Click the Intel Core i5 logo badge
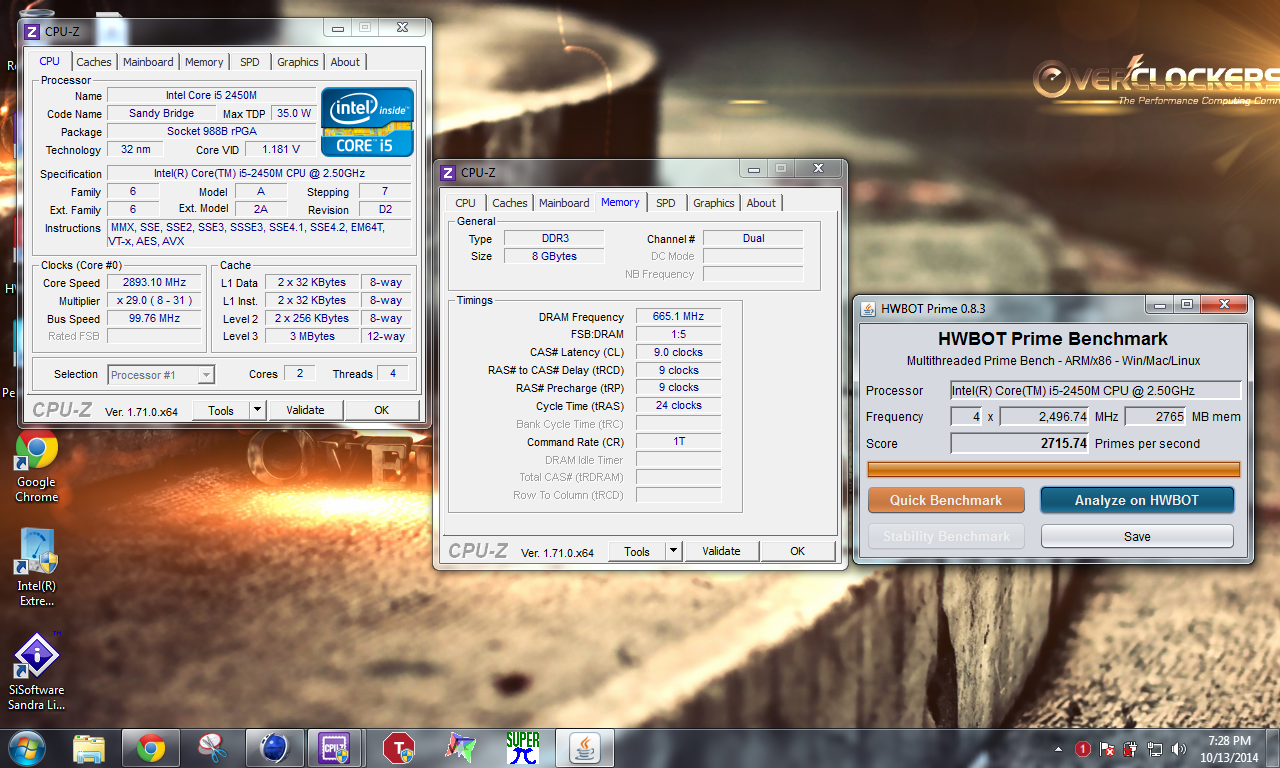This screenshot has height=768, width=1280. point(367,122)
